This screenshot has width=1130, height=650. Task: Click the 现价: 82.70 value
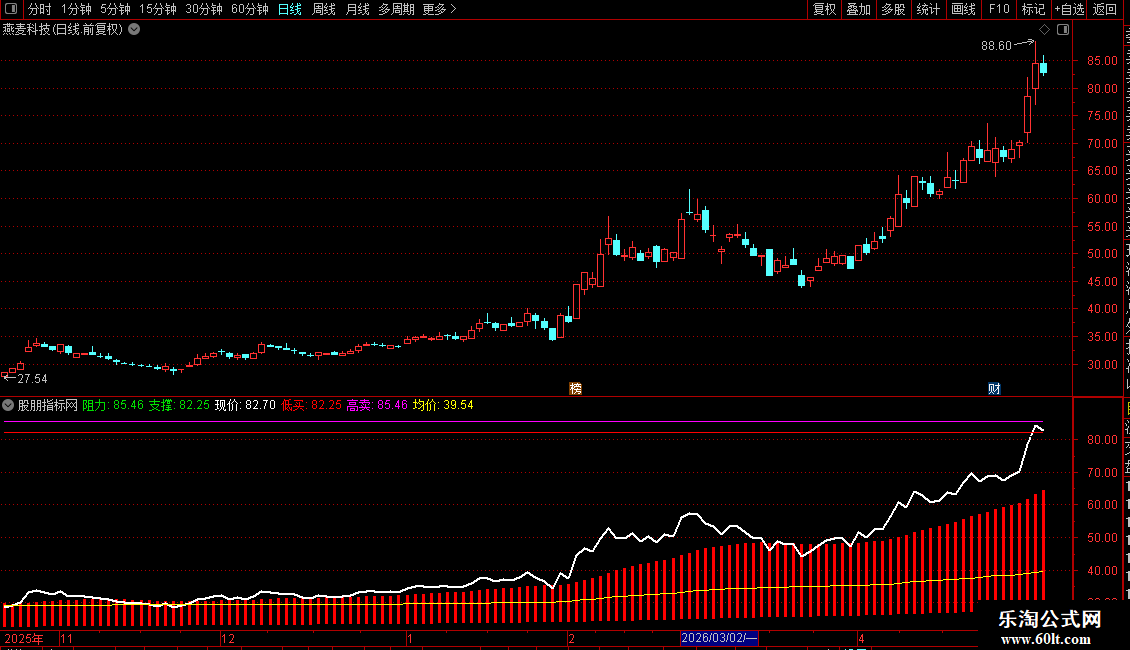click(245, 405)
